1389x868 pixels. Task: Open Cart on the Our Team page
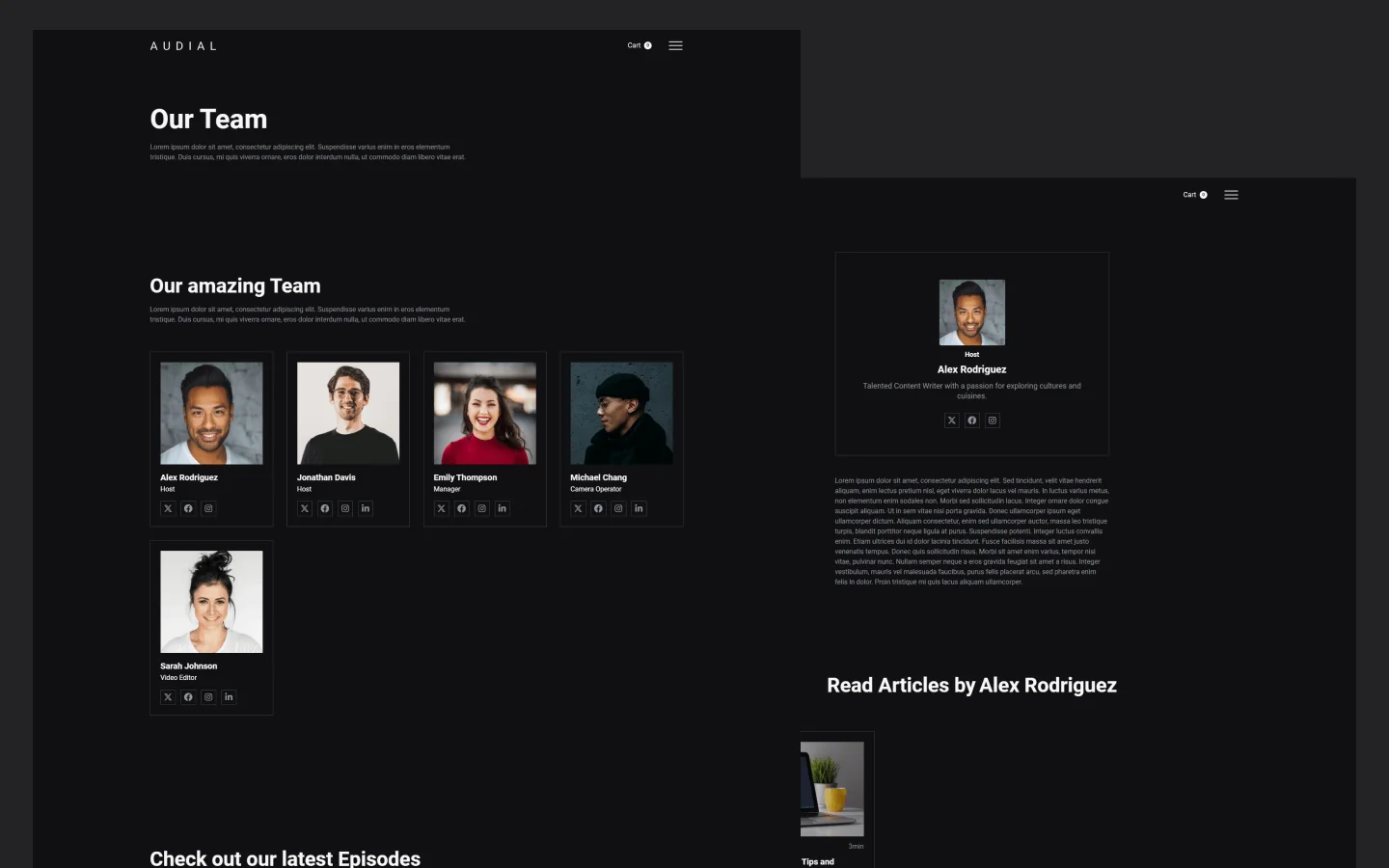coord(640,45)
